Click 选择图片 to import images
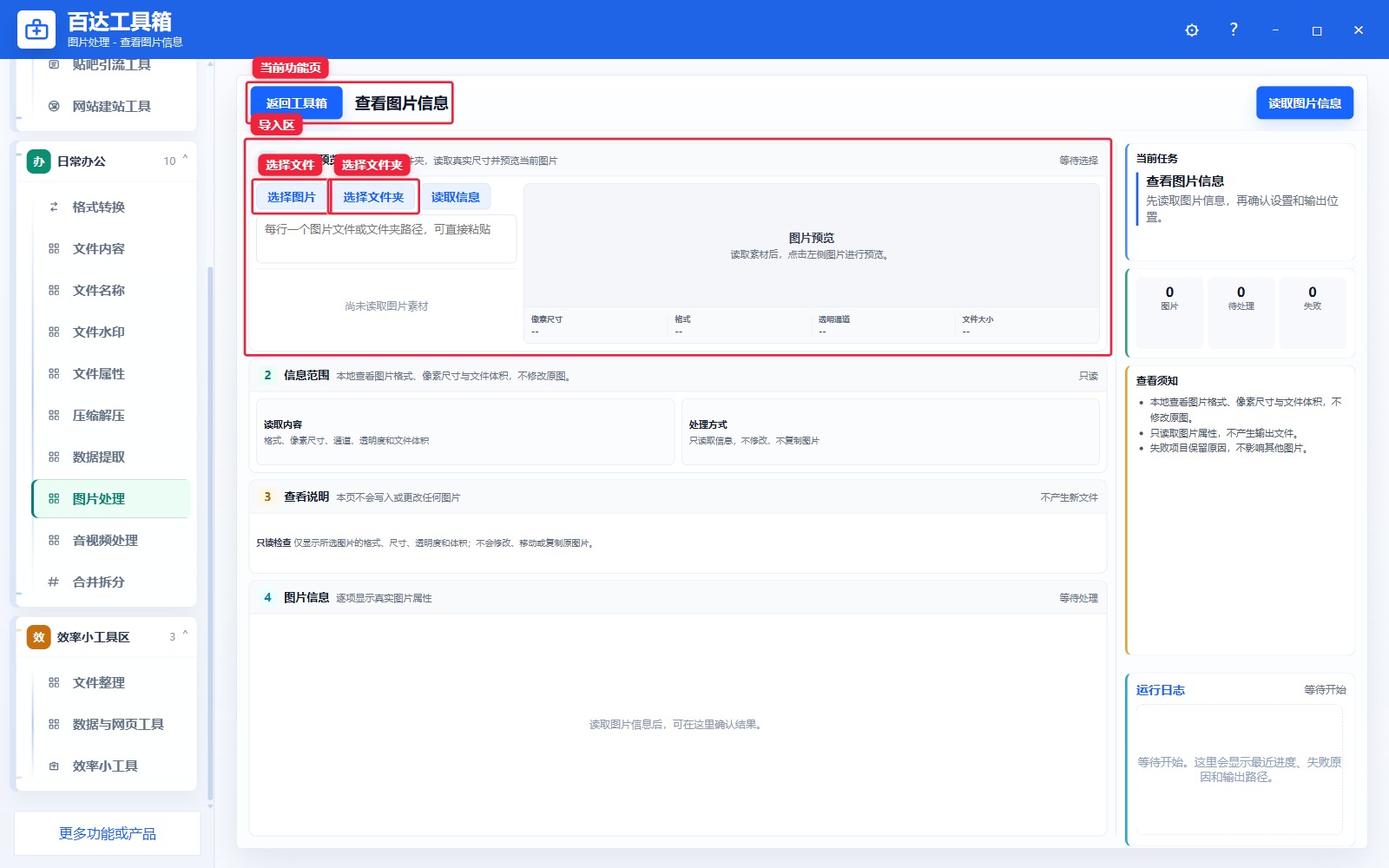This screenshot has width=1389, height=868. click(x=291, y=197)
